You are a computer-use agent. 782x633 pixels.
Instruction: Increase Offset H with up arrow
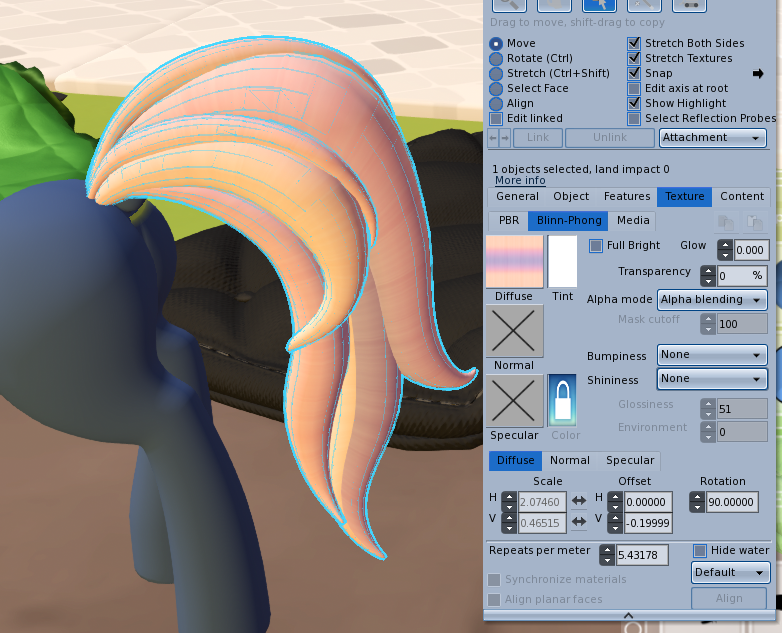pyautogui.click(x=615, y=497)
